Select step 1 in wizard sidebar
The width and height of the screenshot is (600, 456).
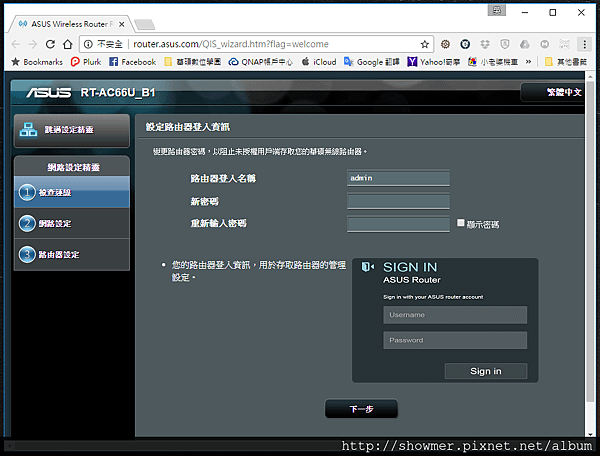(72, 192)
